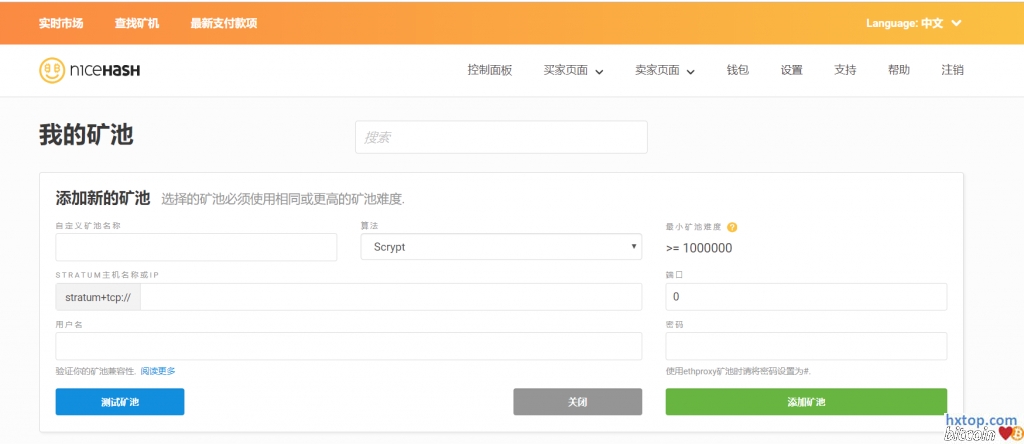The image size is (1024, 444).
Task: Click the green 添加矿池 button
Action: pyautogui.click(x=806, y=402)
